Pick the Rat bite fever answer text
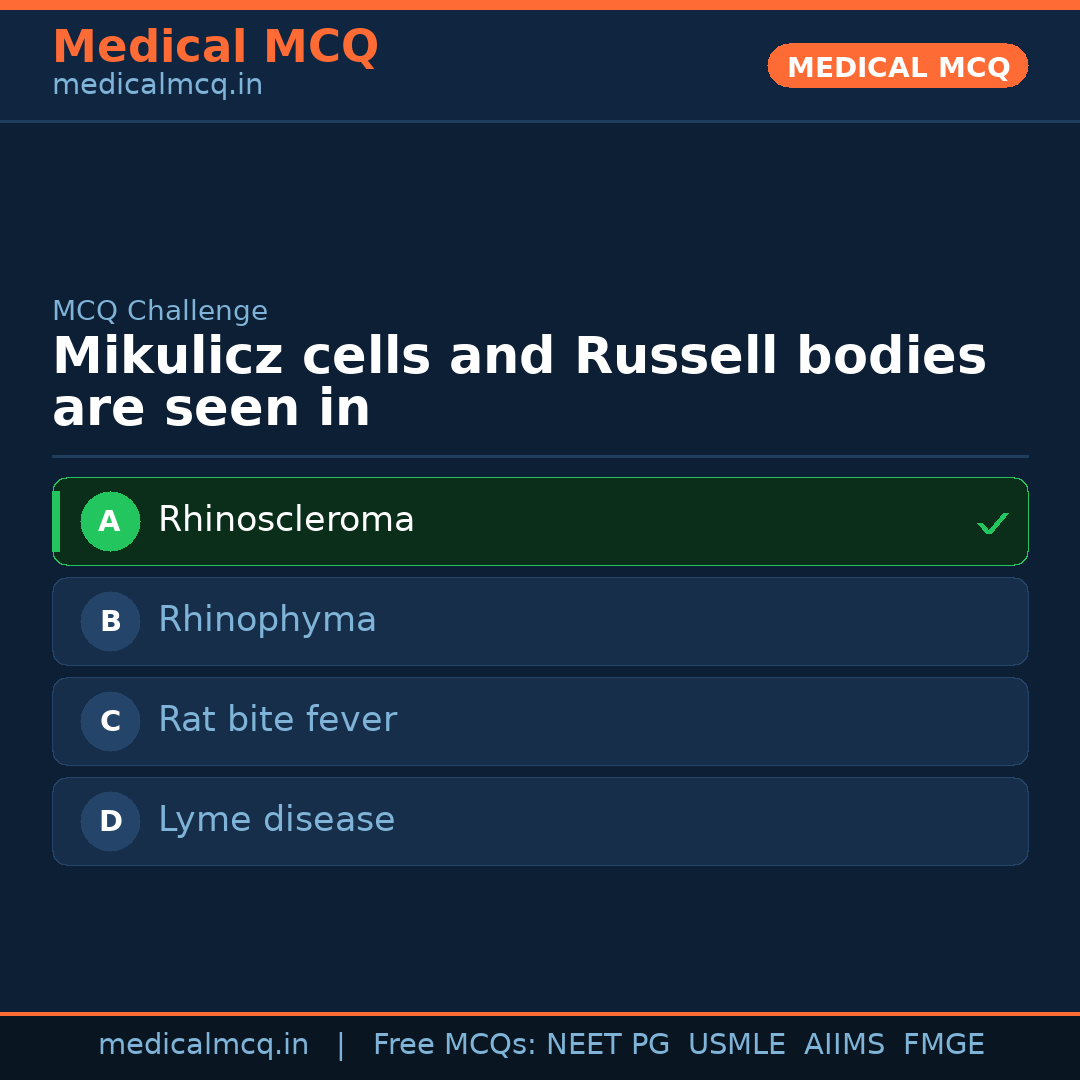 tap(277, 720)
